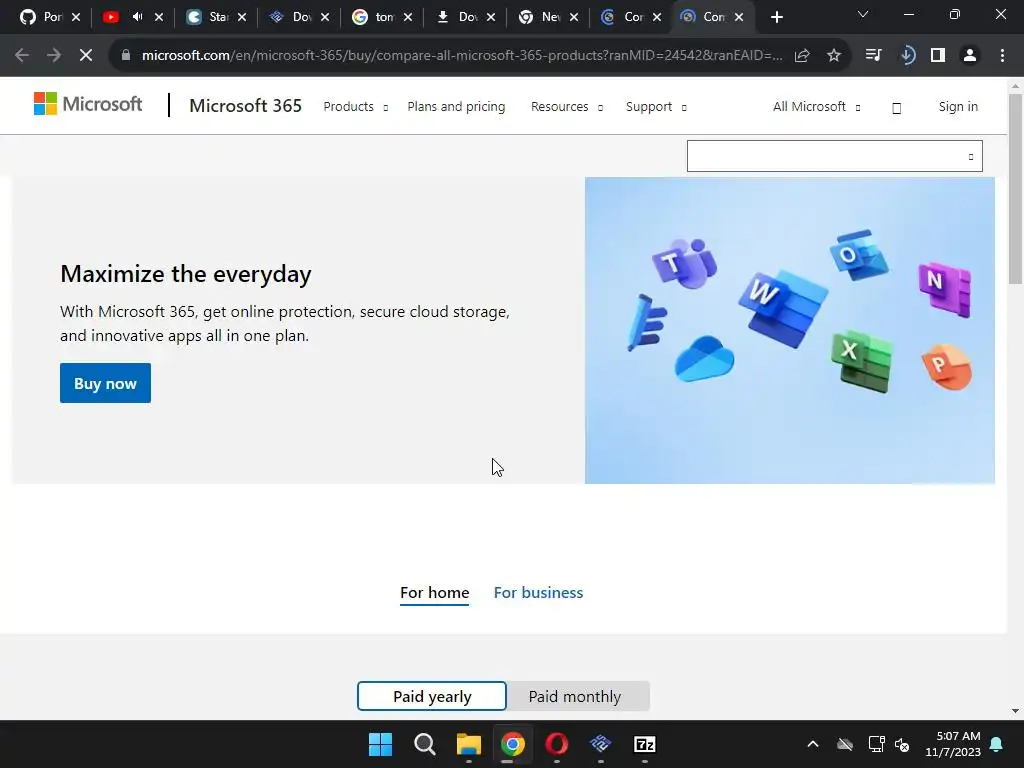Click the page vertical scrollbar thumb
The width and height of the screenshot is (1024, 768).
tap(1015, 188)
